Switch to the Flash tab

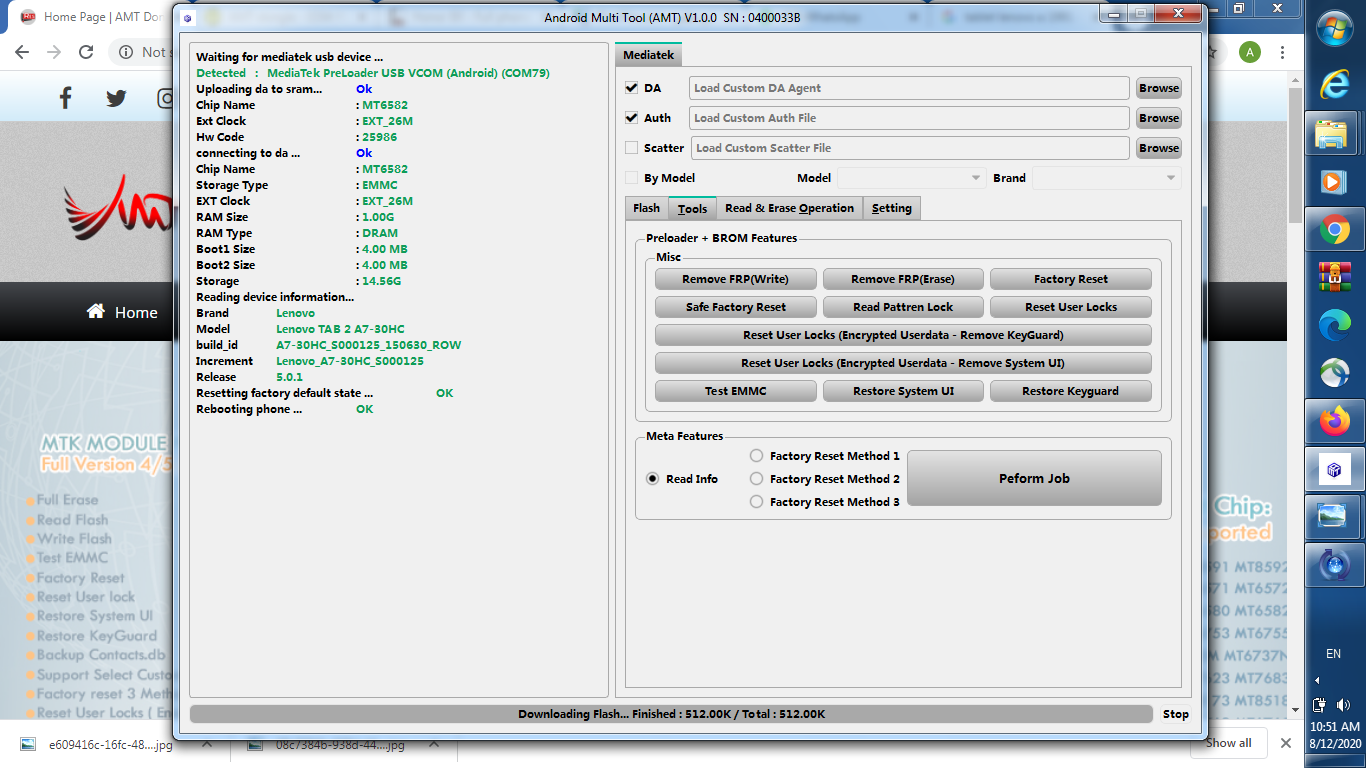646,208
